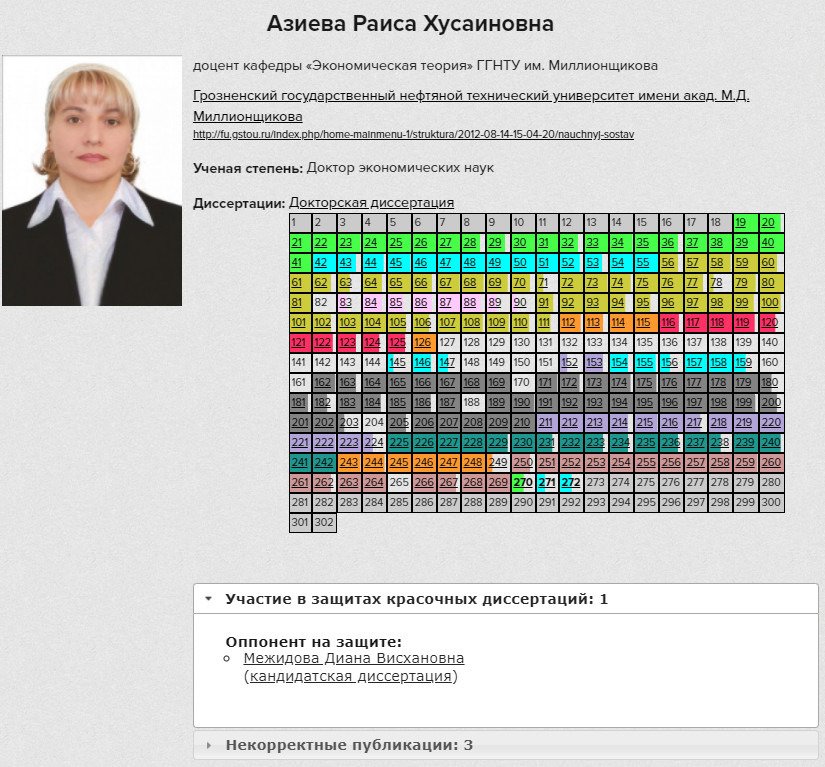This screenshot has width=825, height=767.
Task: Open orange page cell 243
Action: 349,462
